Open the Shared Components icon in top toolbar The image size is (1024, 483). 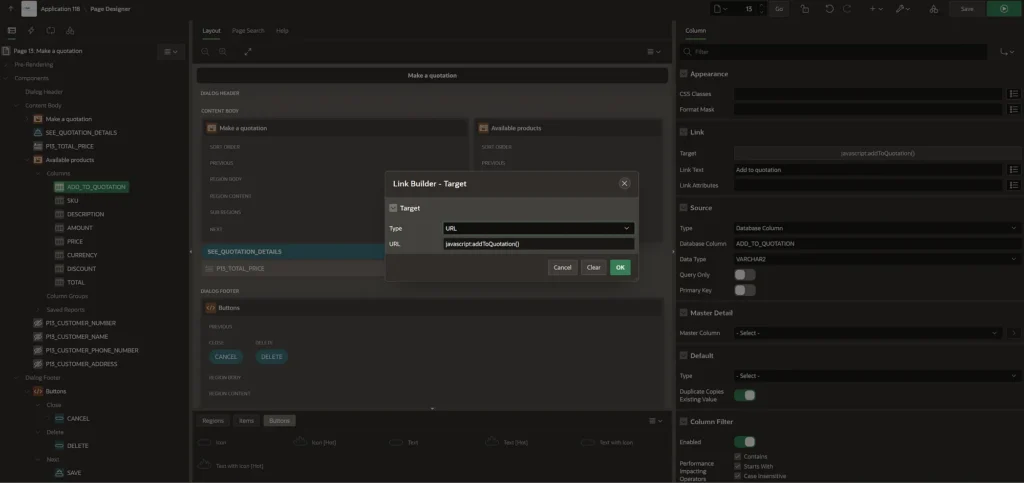934,9
